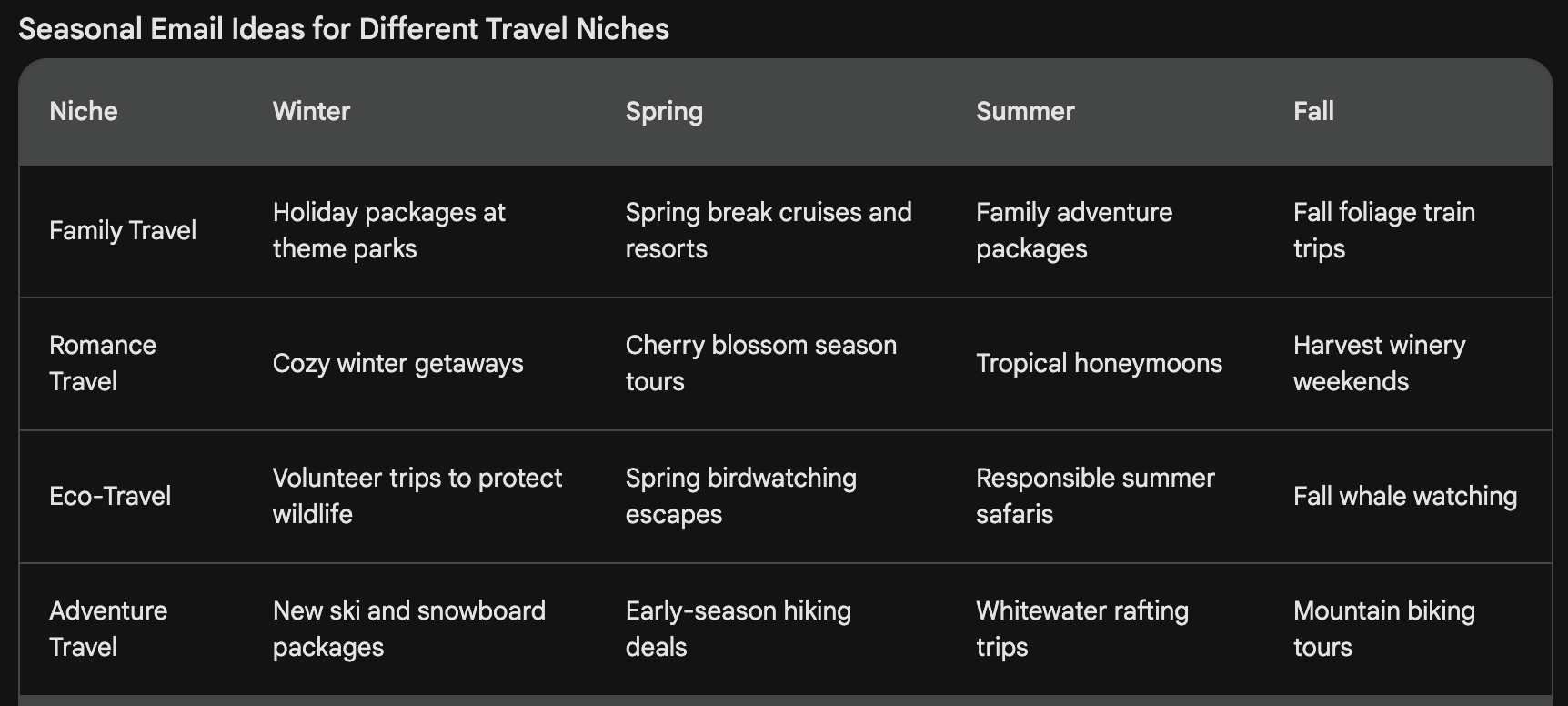Select the Summer column header

coord(1025,111)
